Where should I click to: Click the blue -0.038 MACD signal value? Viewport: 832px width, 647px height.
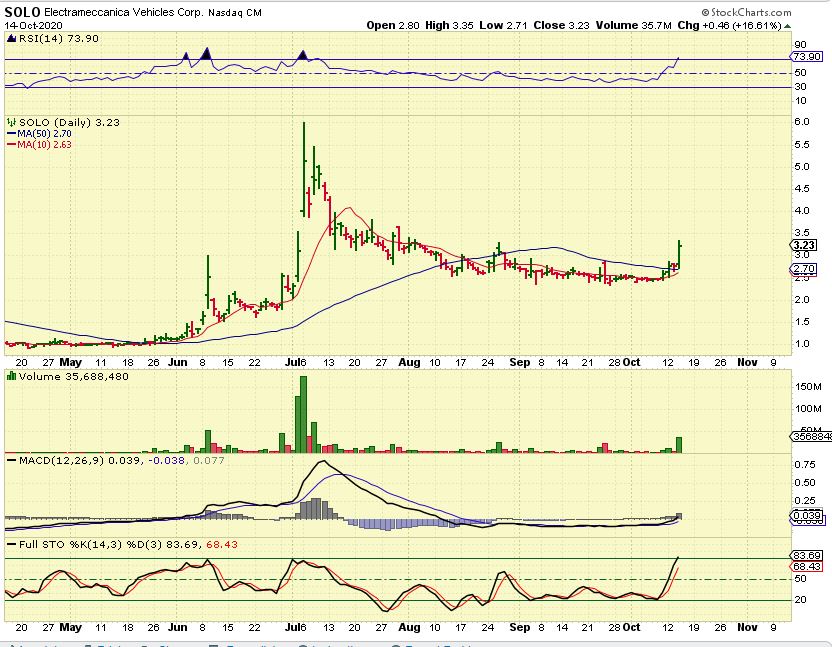[x=166, y=460]
